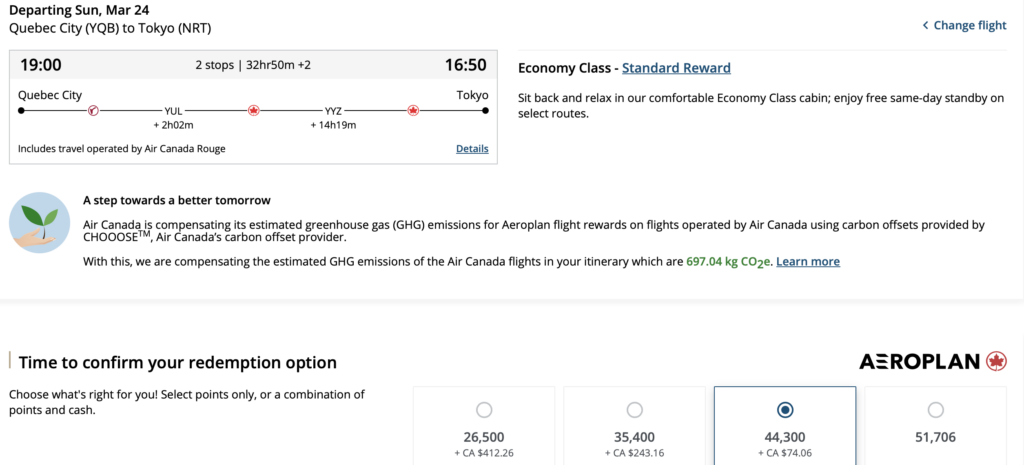Click the Change flight link

click(x=969, y=25)
